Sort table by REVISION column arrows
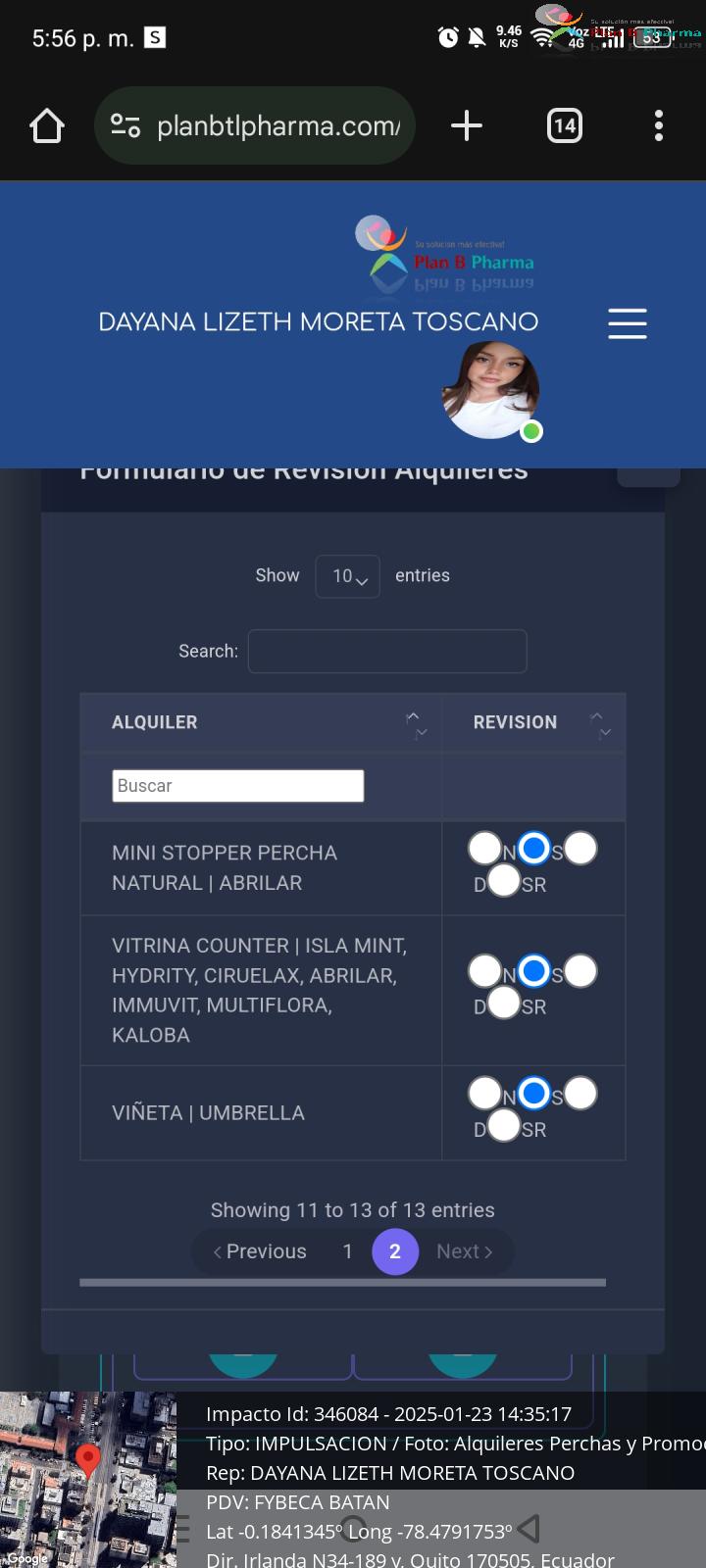The height and width of the screenshot is (1568, 706). tap(600, 723)
